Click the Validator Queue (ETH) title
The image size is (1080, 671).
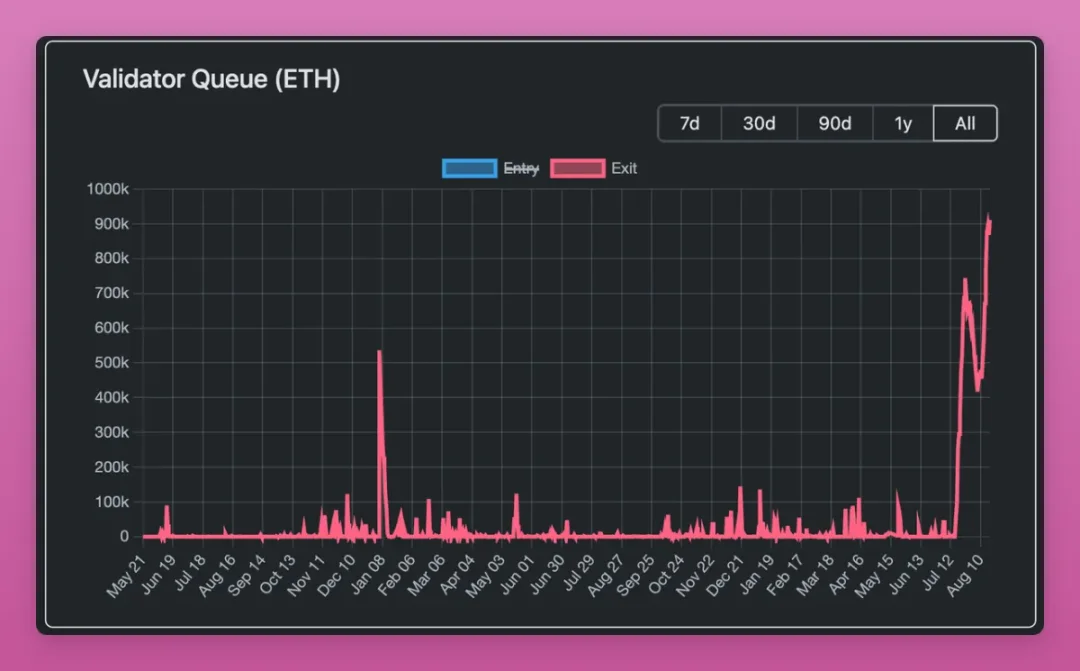tap(211, 80)
